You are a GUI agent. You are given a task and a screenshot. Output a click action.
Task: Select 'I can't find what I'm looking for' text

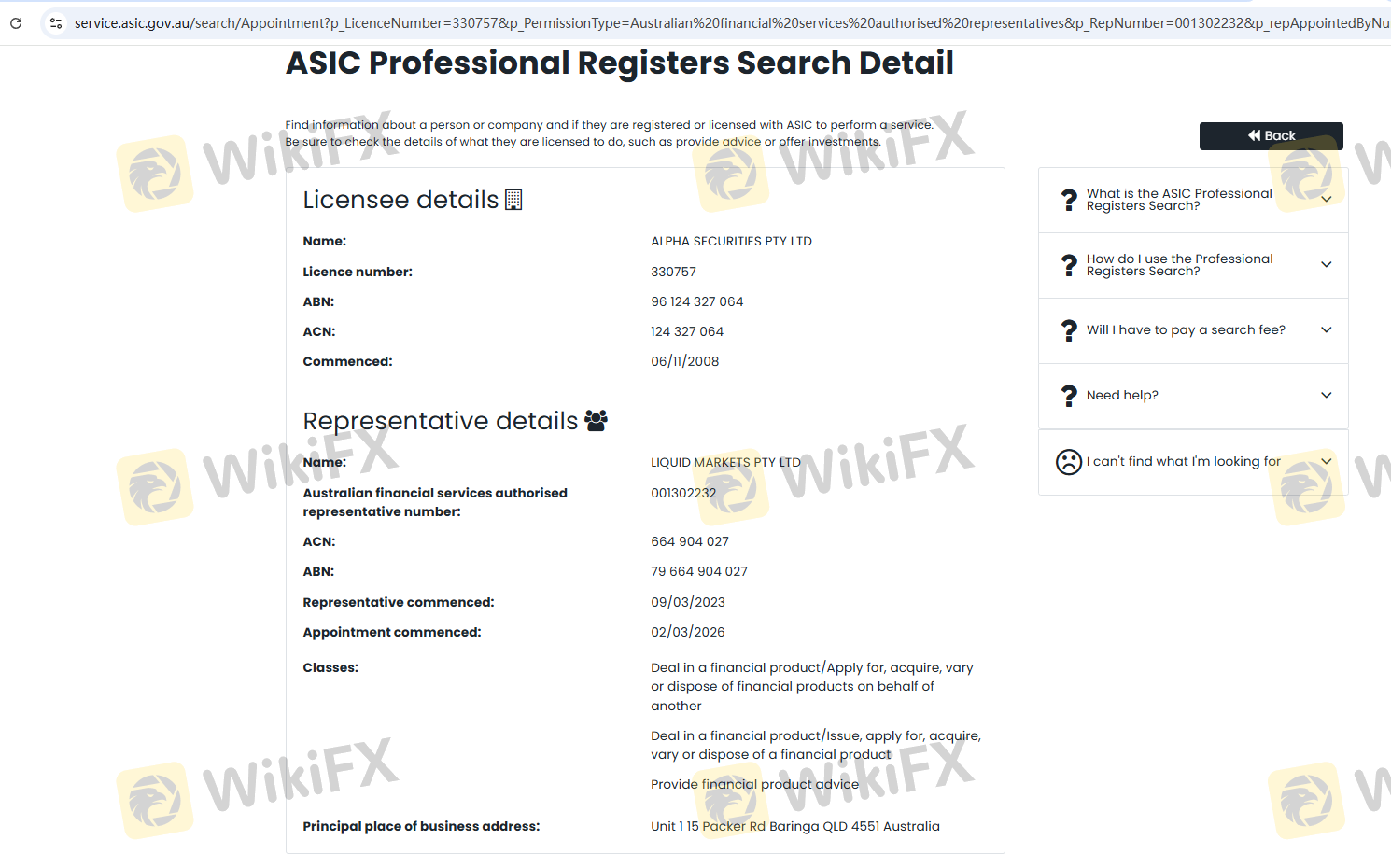pyautogui.click(x=1183, y=461)
